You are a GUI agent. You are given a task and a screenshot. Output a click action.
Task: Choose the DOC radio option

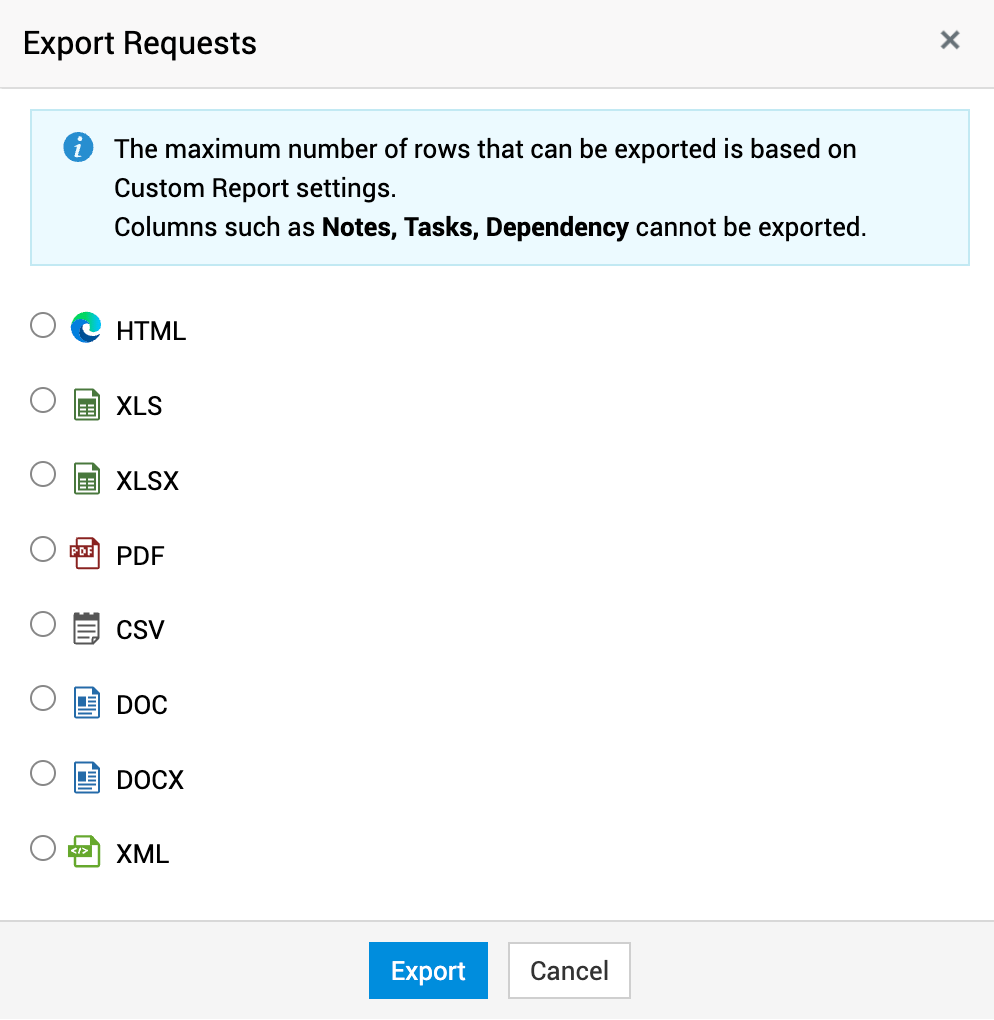coord(43,699)
